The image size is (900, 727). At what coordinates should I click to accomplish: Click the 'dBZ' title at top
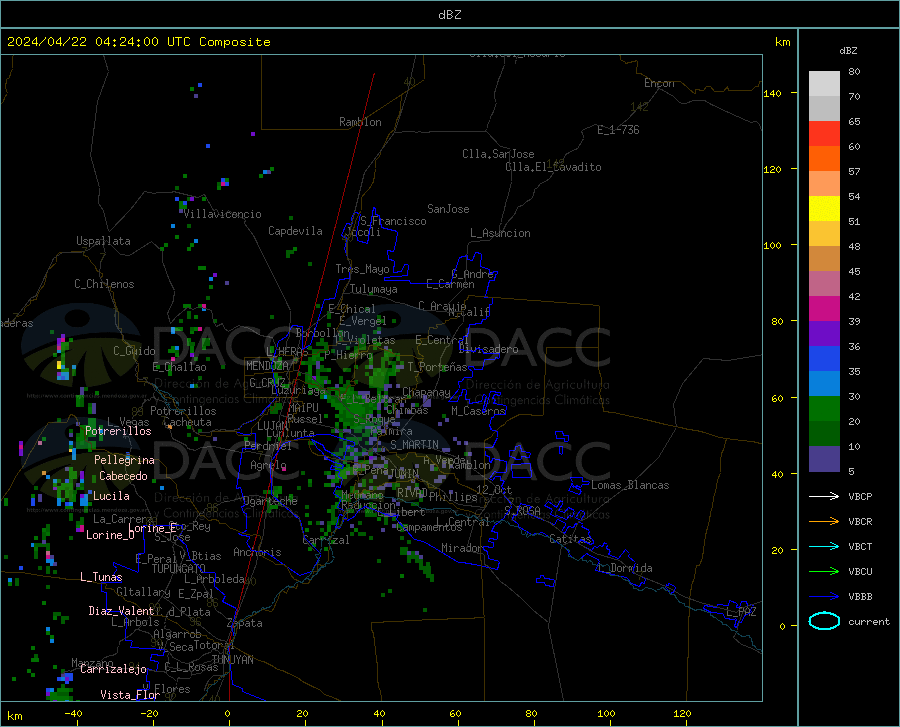pyautogui.click(x=449, y=15)
